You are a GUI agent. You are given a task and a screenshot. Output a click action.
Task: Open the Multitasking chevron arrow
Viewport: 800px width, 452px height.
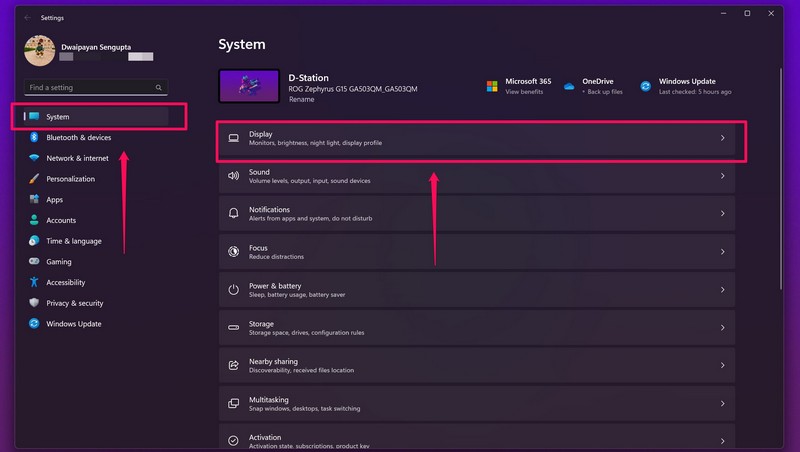[722, 403]
